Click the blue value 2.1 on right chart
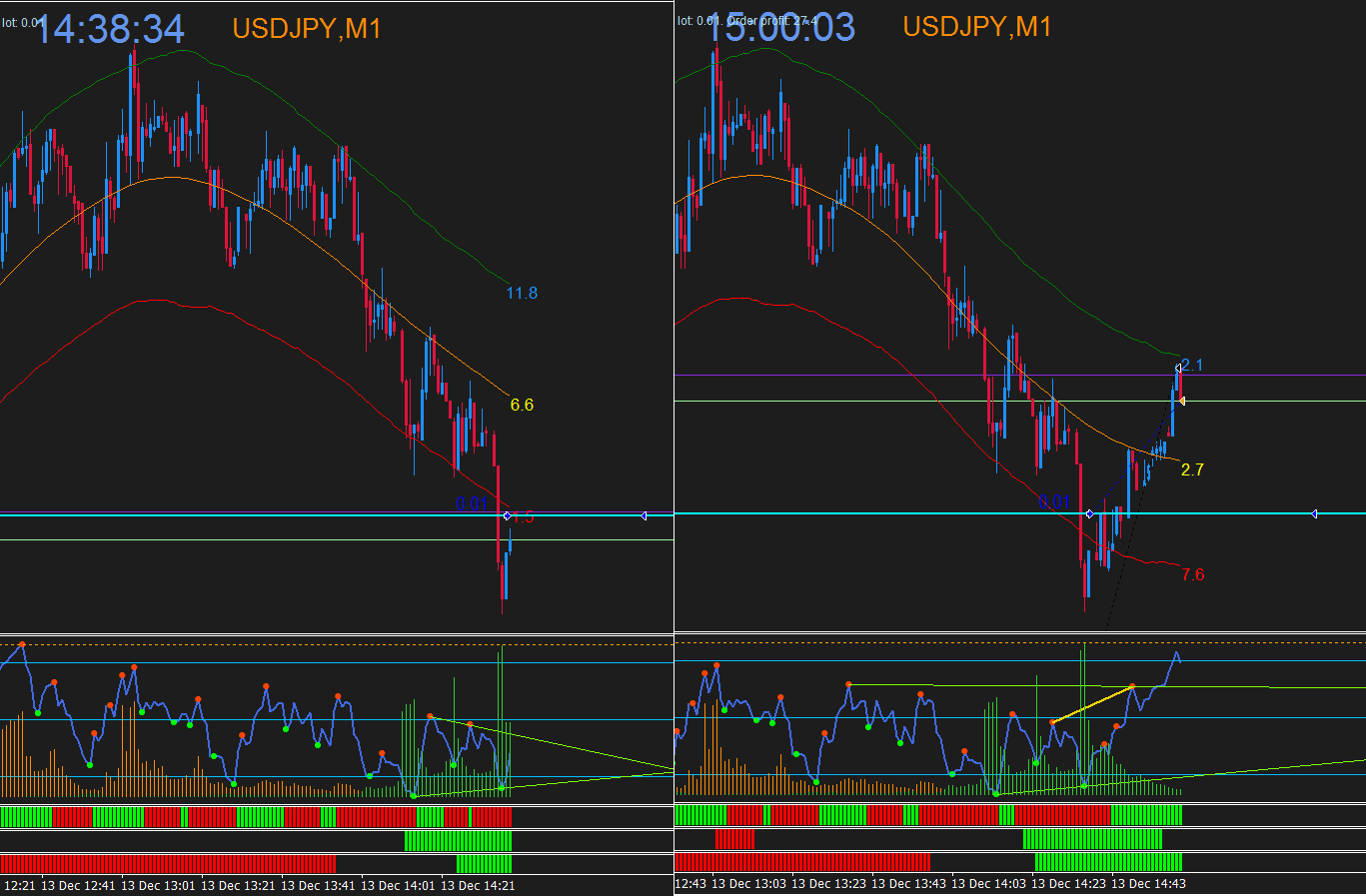 coord(1192,365)
